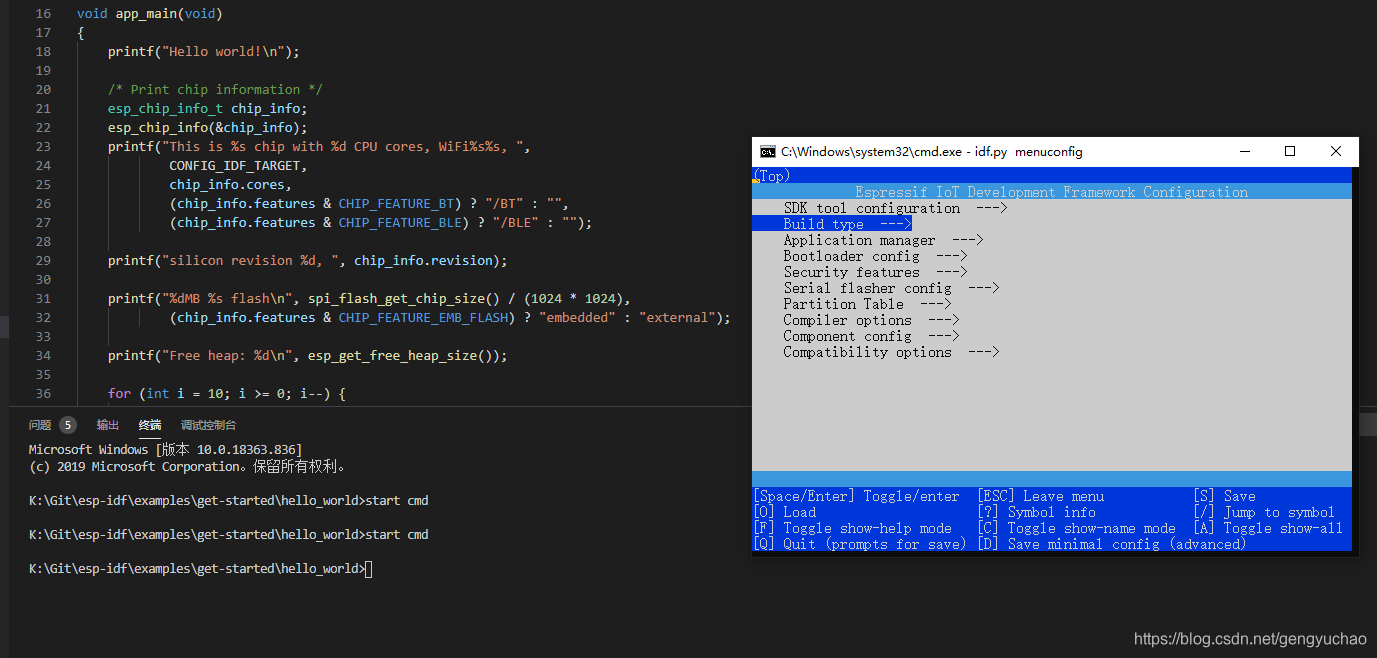Click the printf "Hello world!" code line

tap(204, 52)
